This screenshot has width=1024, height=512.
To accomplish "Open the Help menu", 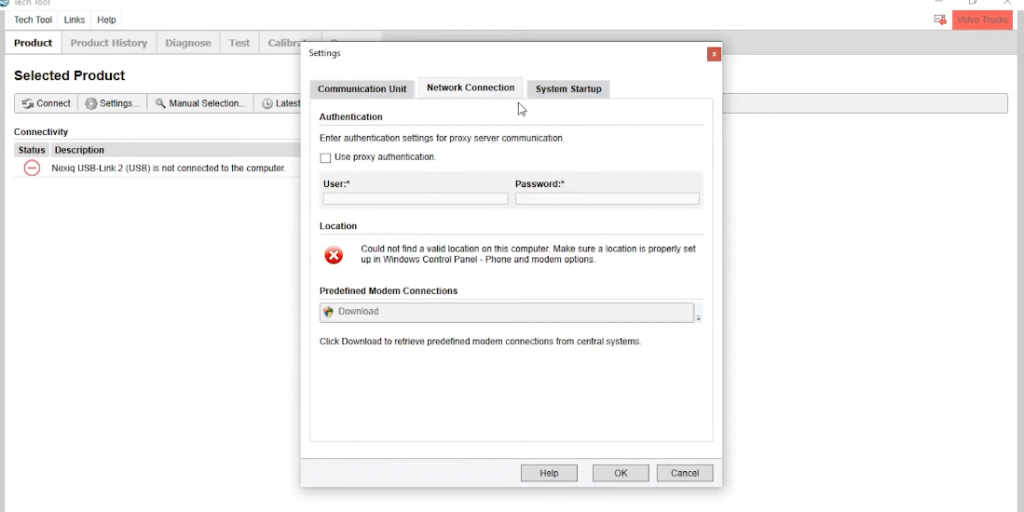I will [x=106, y=20].
